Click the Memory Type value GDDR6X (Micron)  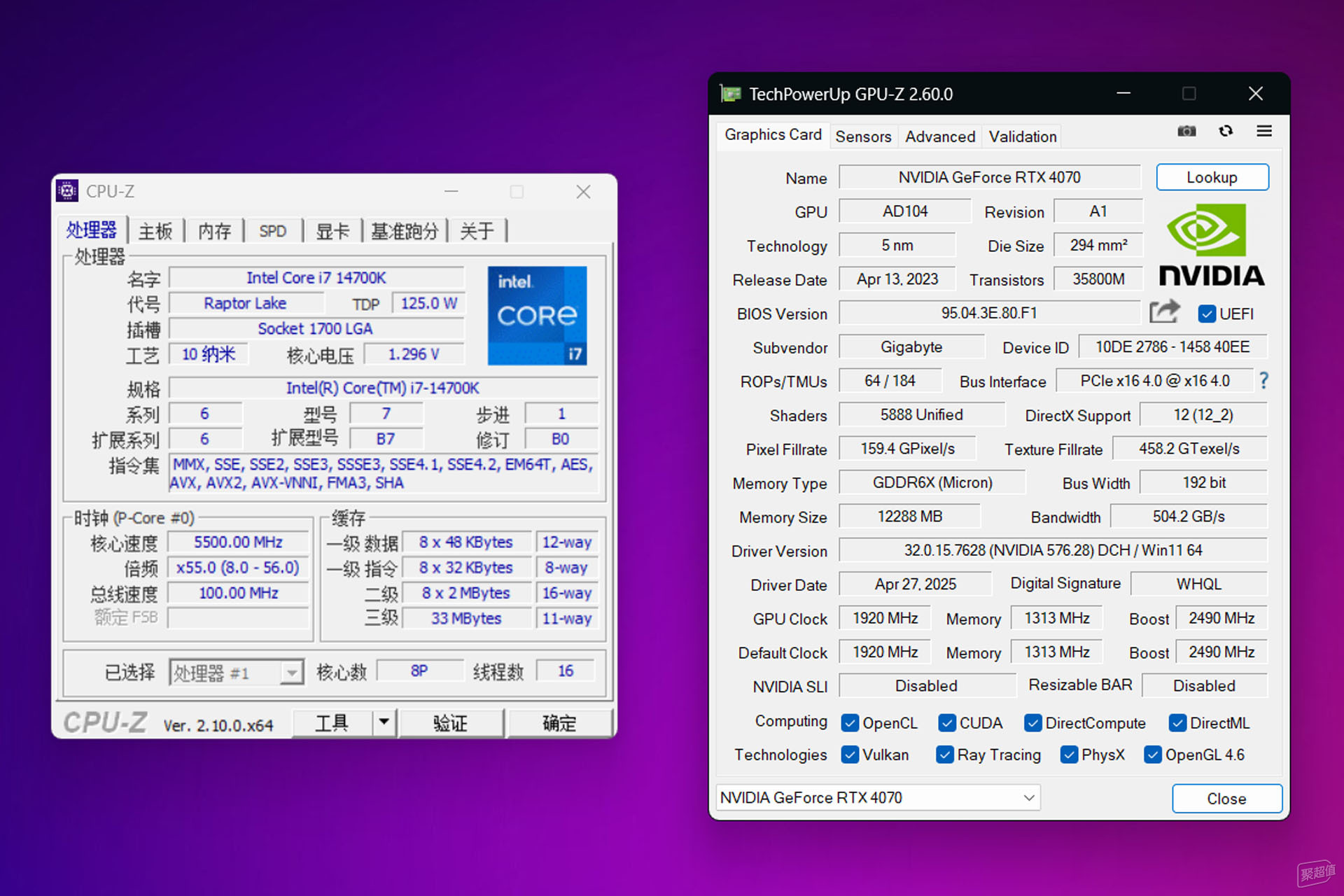(x=932, y=482)
